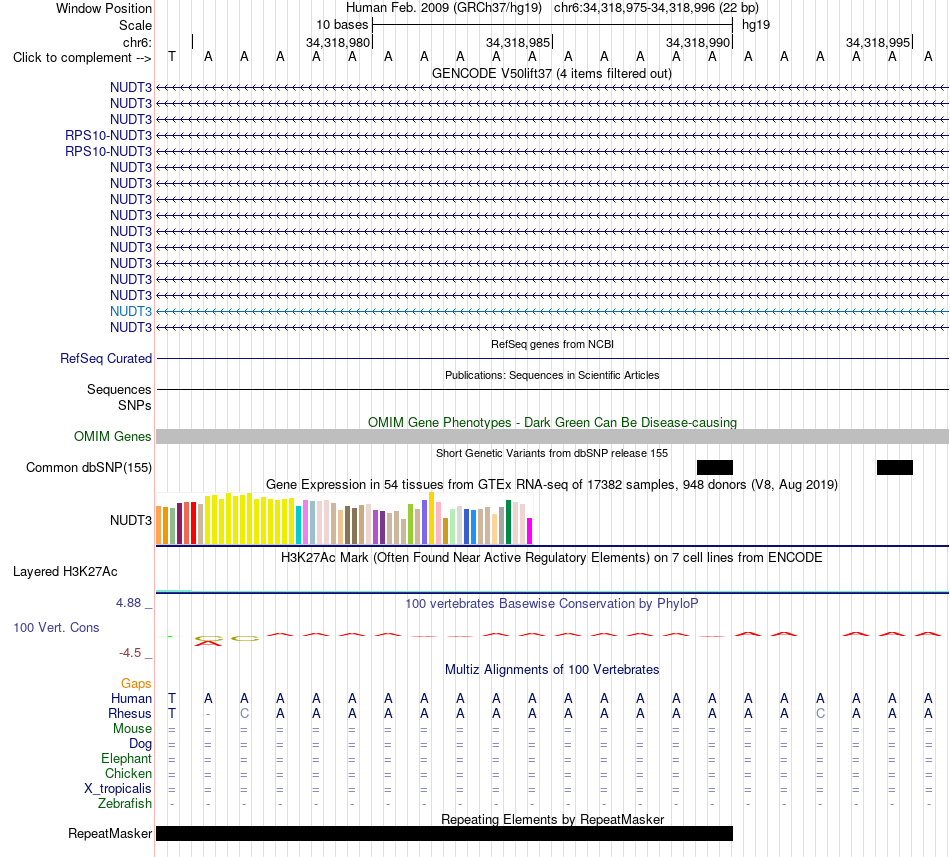Click the Window Position label
Image resolution: width=950 pixels, height=857 pixels.
click(104, 8)
